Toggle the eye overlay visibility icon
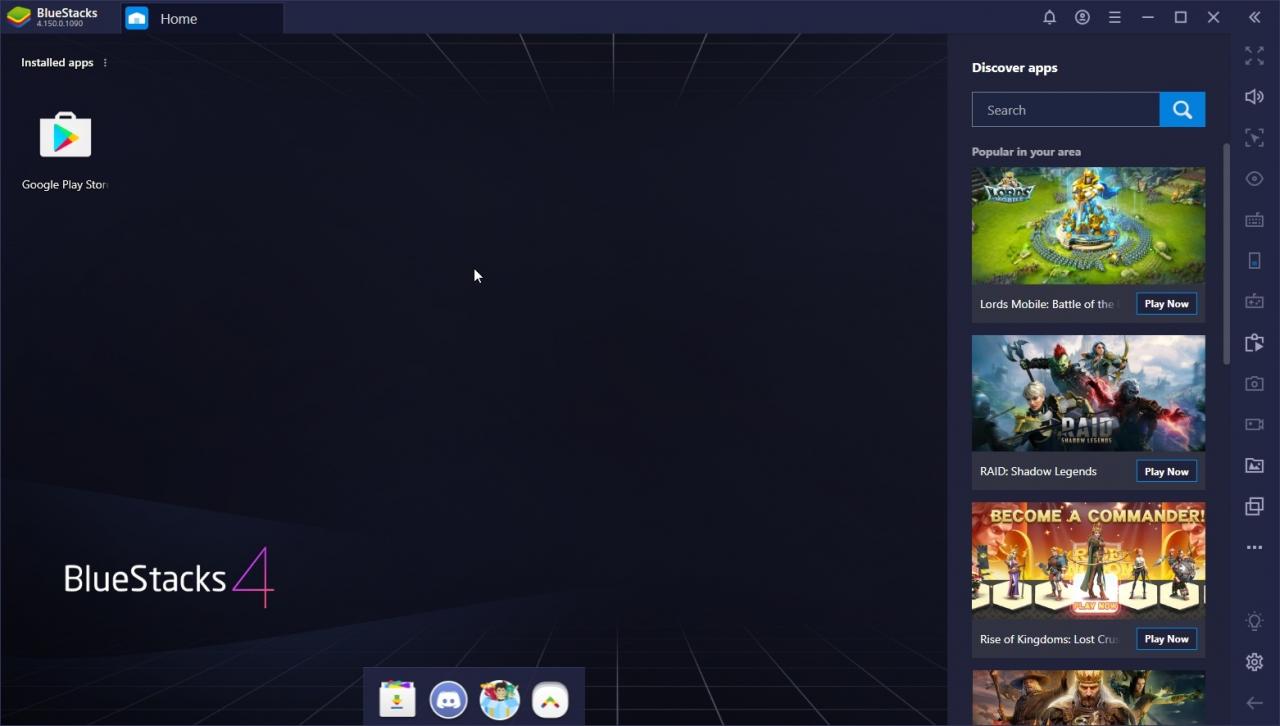The image size is (1280, 726). pos(1254,179)
